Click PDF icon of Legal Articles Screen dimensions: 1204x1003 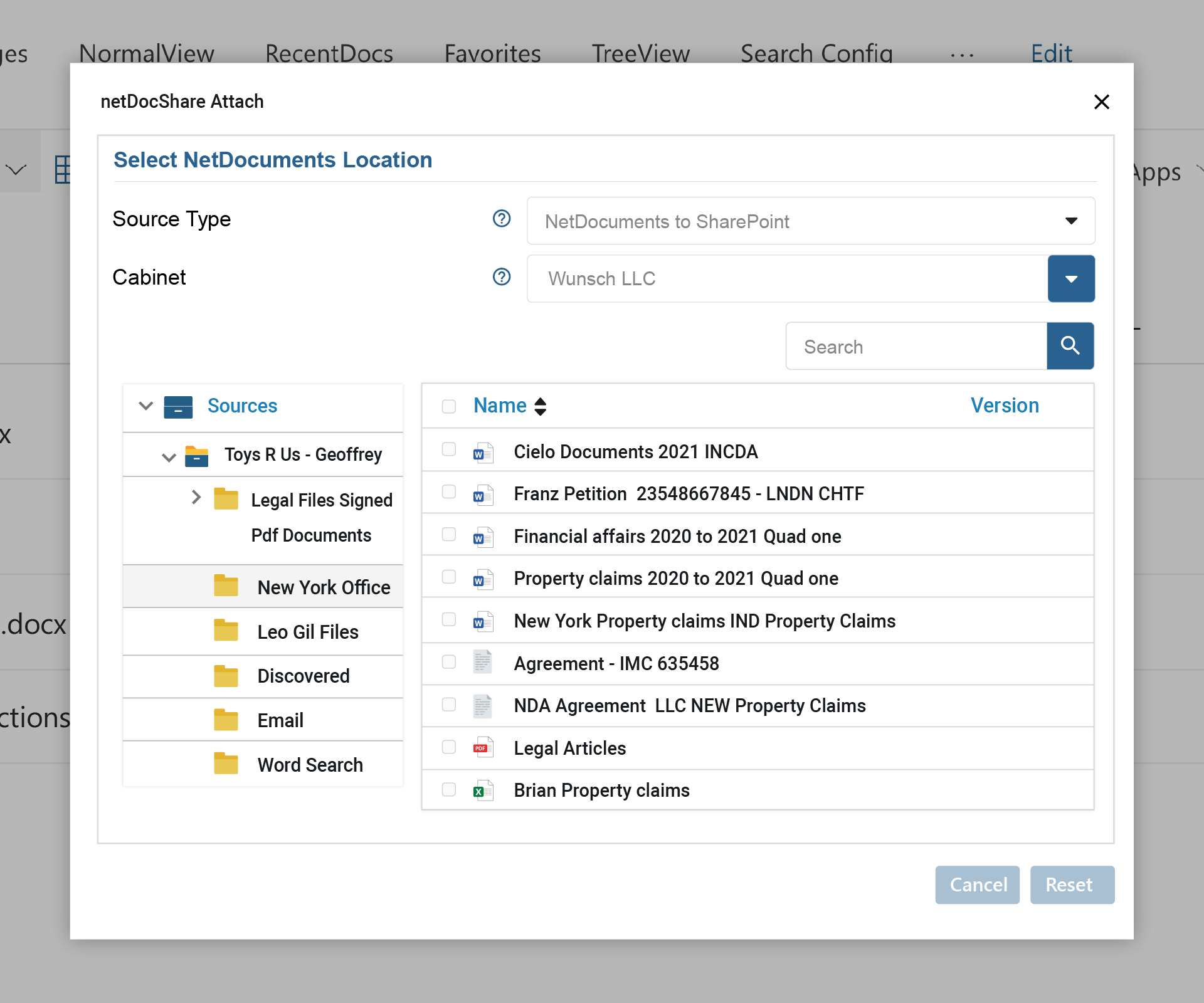point(483,747)
